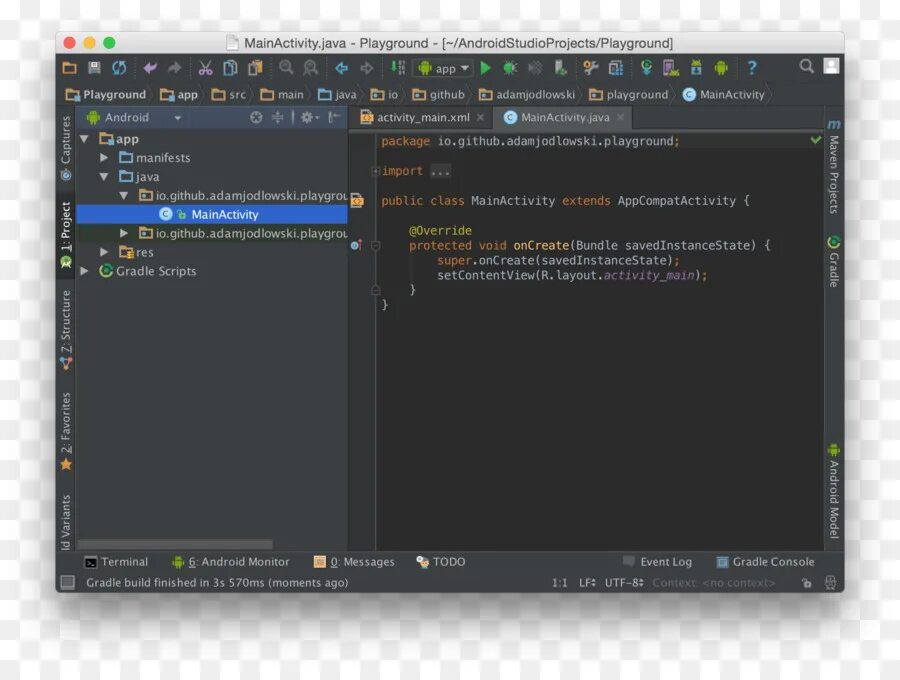Open Android Device Monitor icon

pyautogui.click(x=721, y=68)
